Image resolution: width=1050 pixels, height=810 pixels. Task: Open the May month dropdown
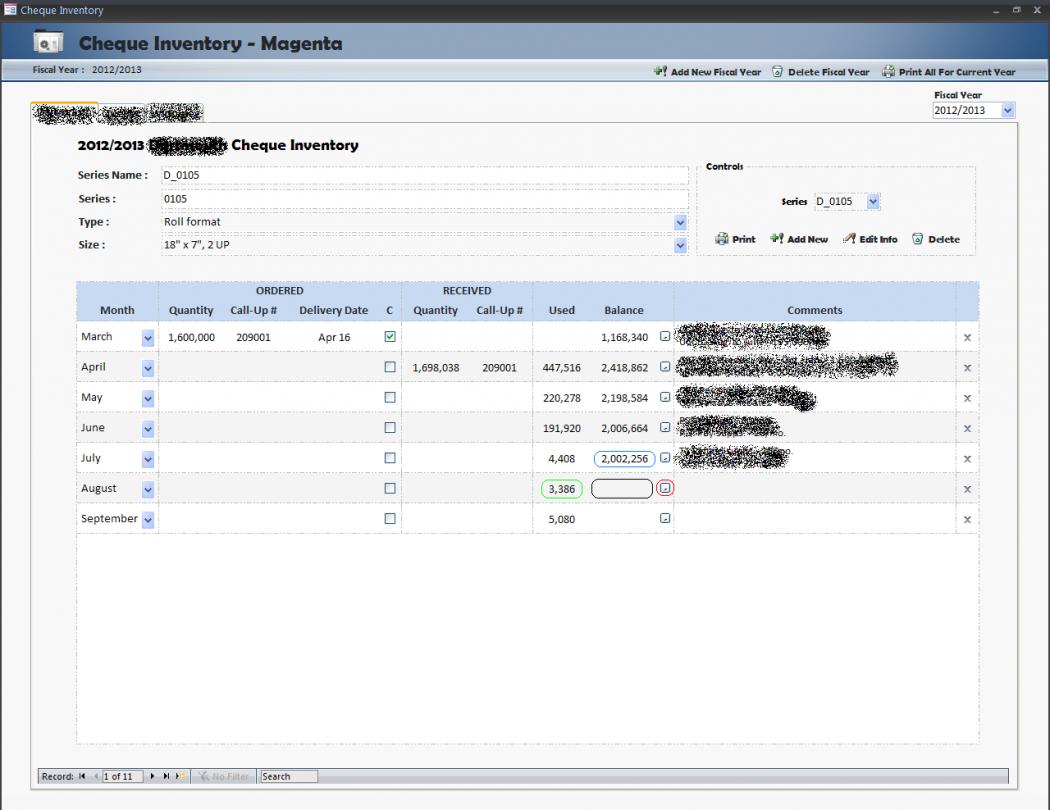[x=148, y=399]
